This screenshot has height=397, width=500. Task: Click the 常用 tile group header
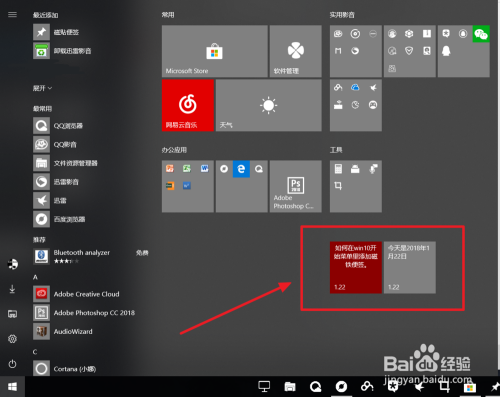point(168,15)
